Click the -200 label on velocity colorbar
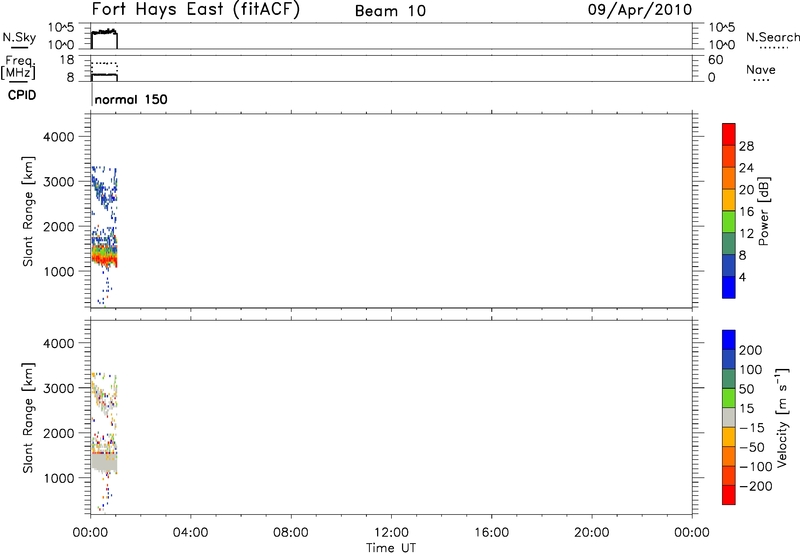800x554 pixels. (x=756, y=486)
